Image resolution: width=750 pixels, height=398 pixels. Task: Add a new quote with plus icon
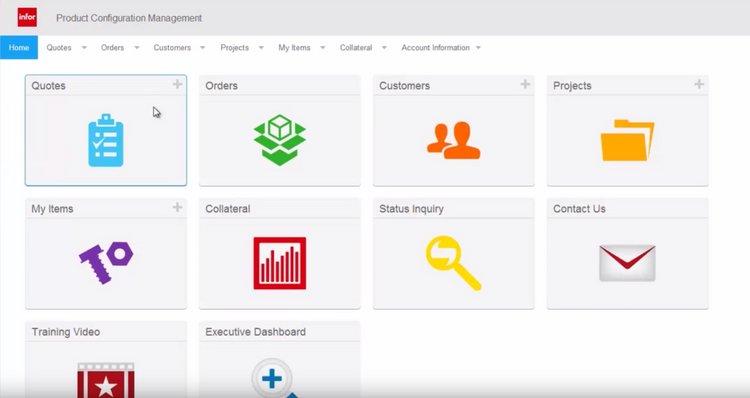(177, 84)
